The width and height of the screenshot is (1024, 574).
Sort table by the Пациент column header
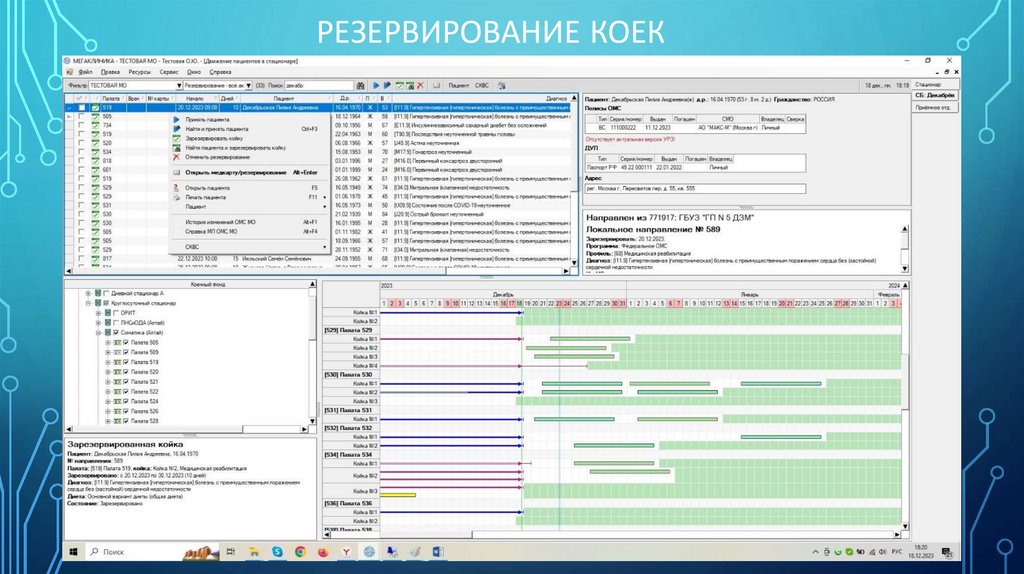coord(283,99)
